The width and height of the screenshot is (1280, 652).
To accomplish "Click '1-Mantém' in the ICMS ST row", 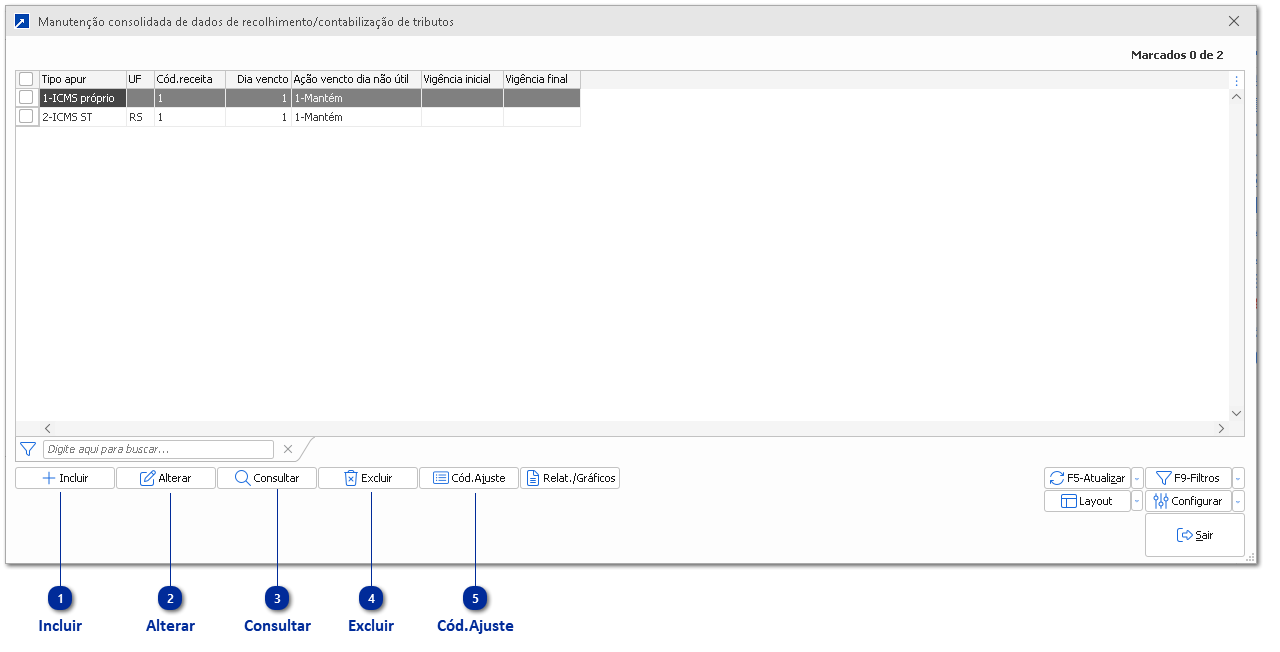I will 356,117.
